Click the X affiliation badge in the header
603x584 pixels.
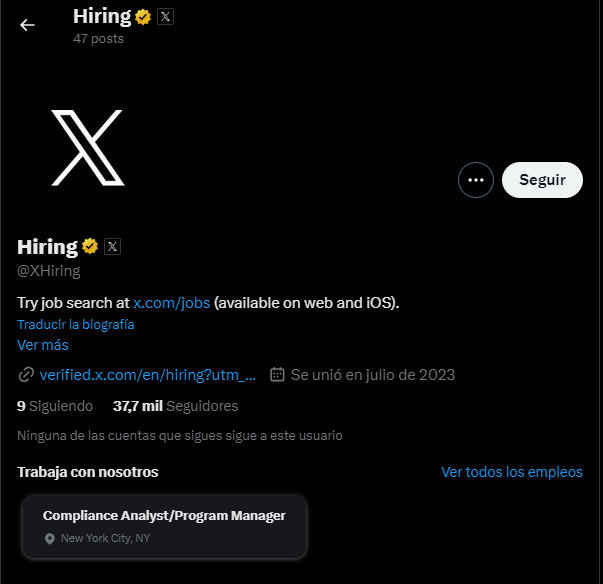[x=165, y=17]
